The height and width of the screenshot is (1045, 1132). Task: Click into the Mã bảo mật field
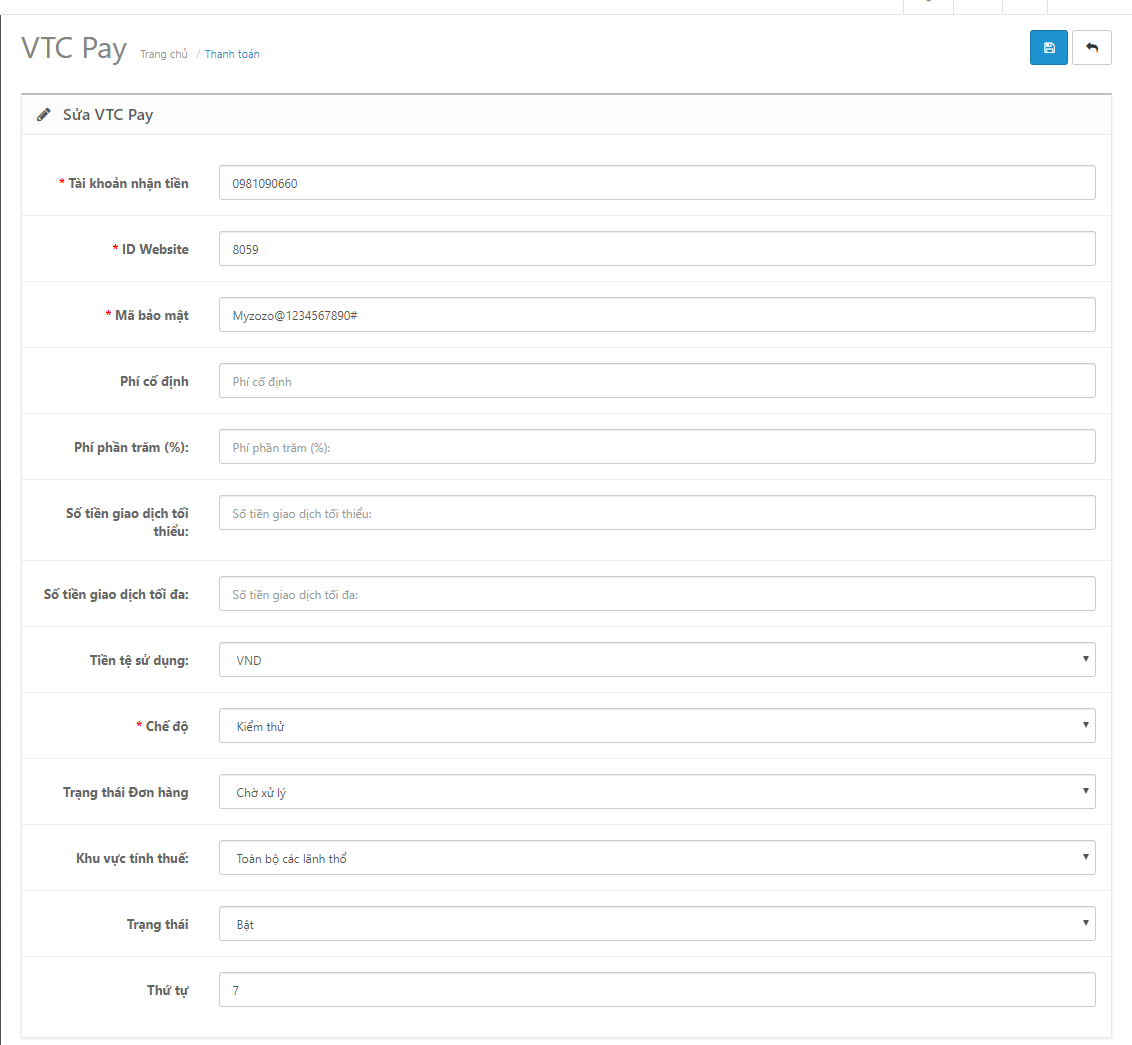tap(657, 315)
